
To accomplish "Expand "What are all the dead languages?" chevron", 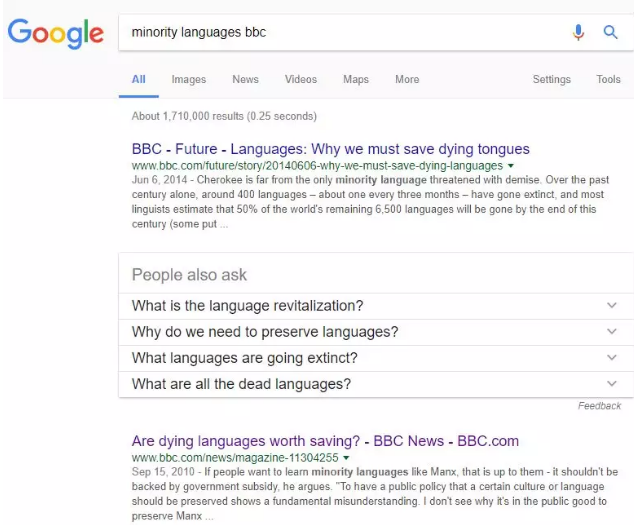I will click(612, 383).
